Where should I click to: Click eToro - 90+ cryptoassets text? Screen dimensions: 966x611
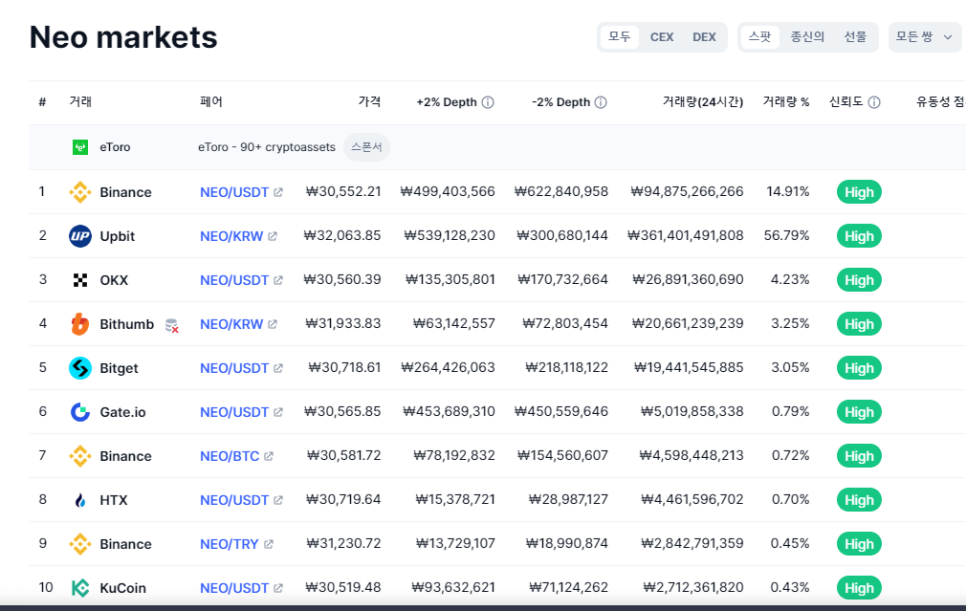point(267,147)
